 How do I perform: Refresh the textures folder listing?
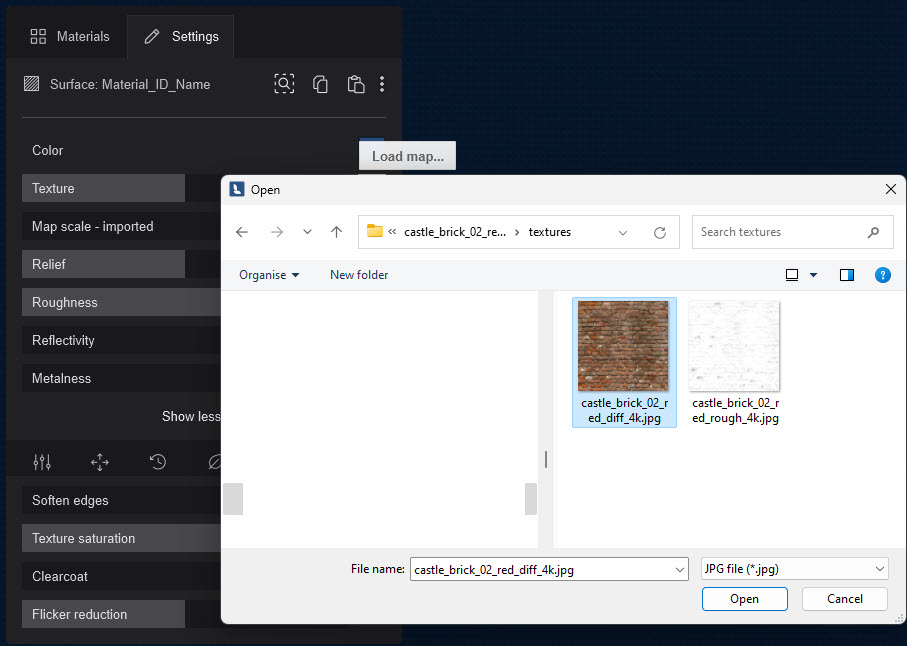[659, 232]
